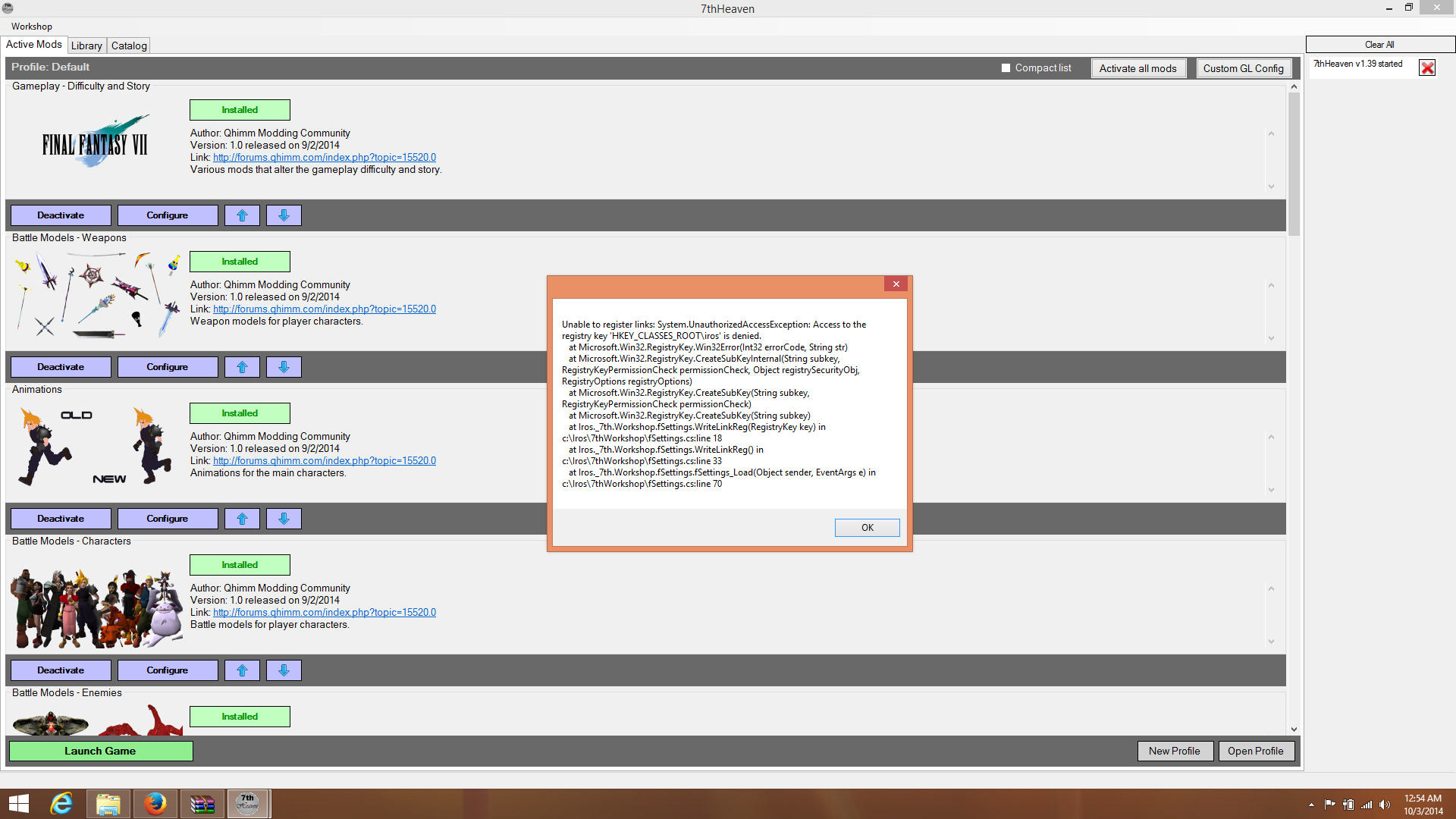Deactivate the Animations mod
Image resolution: width=1456 pixels, height=819 pixels.
coord(61,519)
